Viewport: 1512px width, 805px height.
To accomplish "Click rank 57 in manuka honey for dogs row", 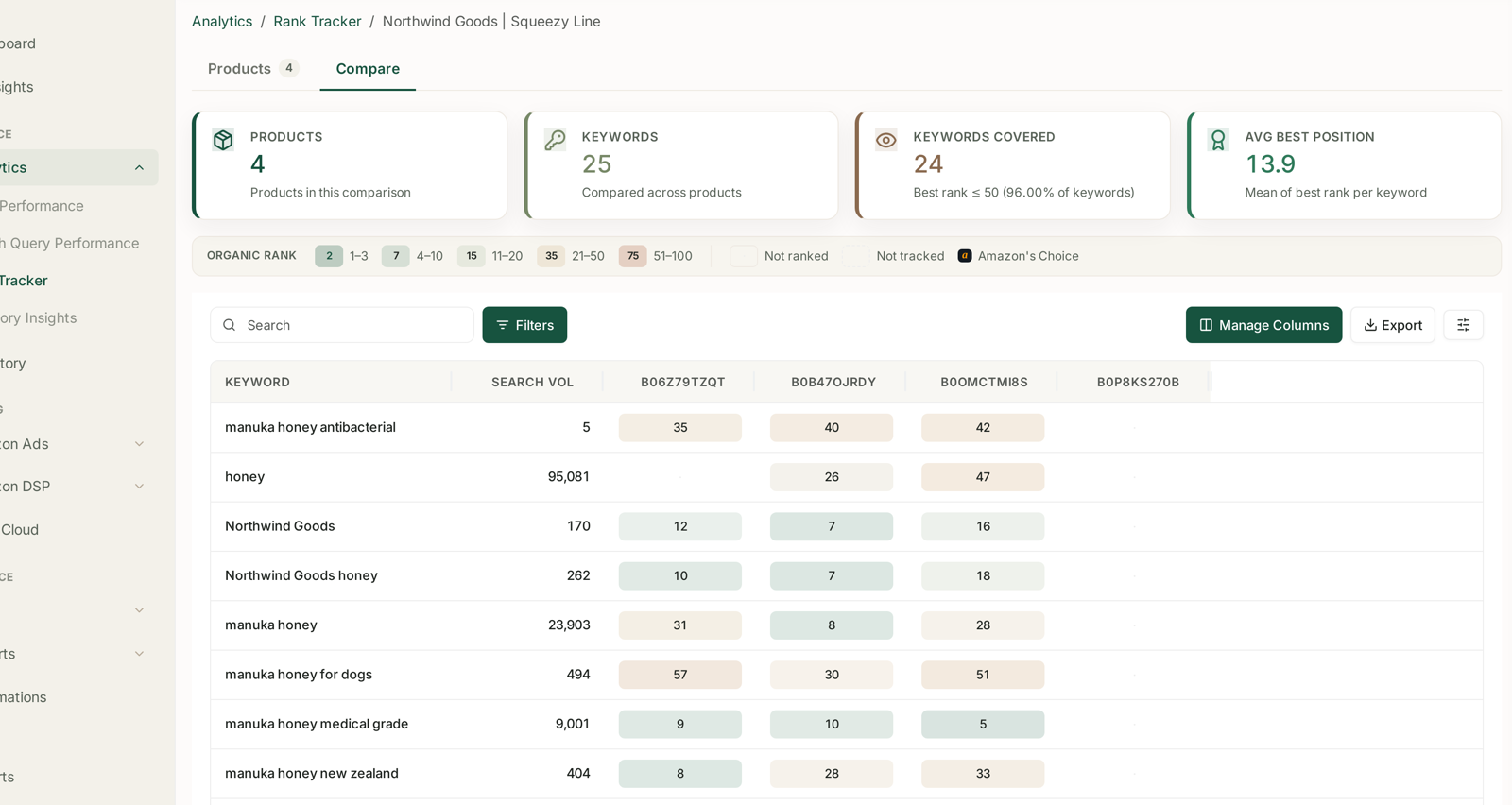I will pos(680,675).
